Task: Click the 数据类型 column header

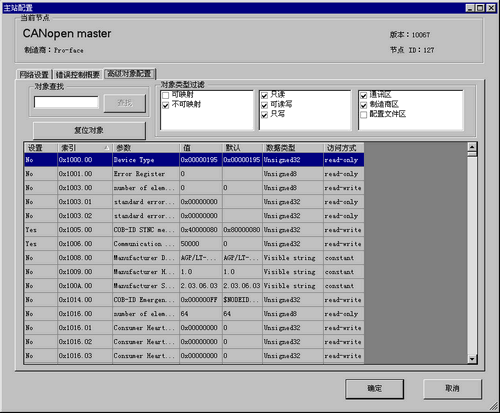Action: [293, 148]
